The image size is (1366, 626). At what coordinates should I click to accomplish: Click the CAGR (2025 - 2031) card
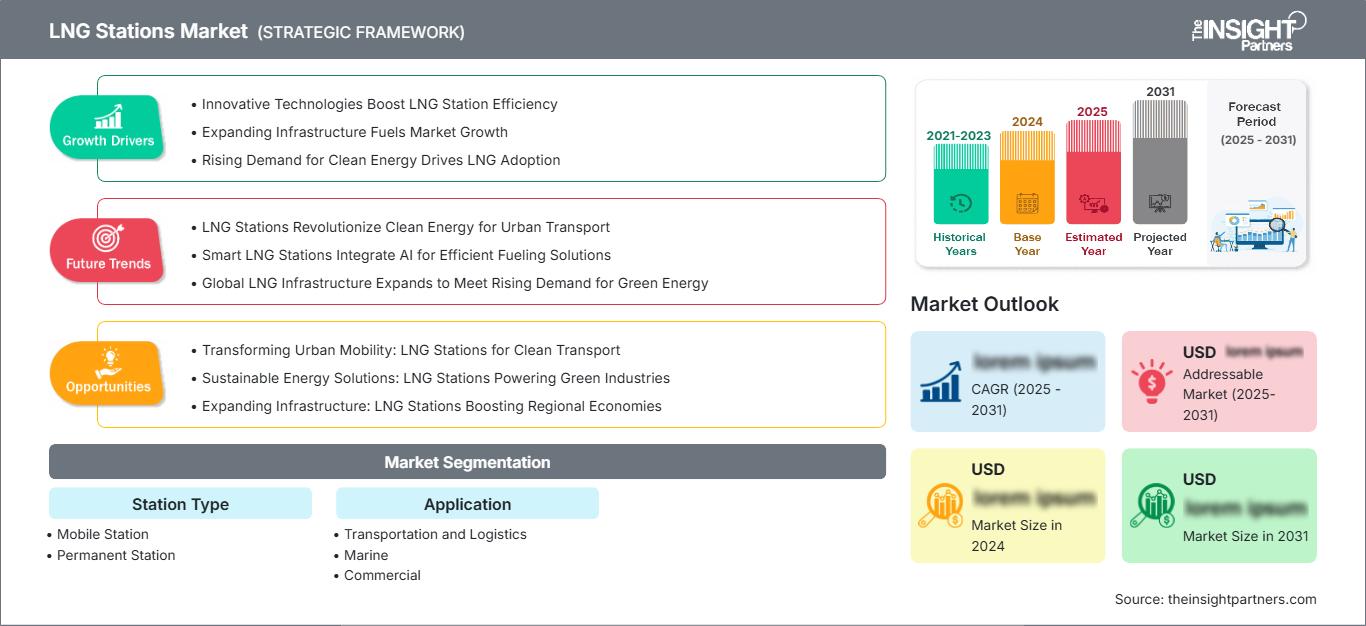point(1008,381)
